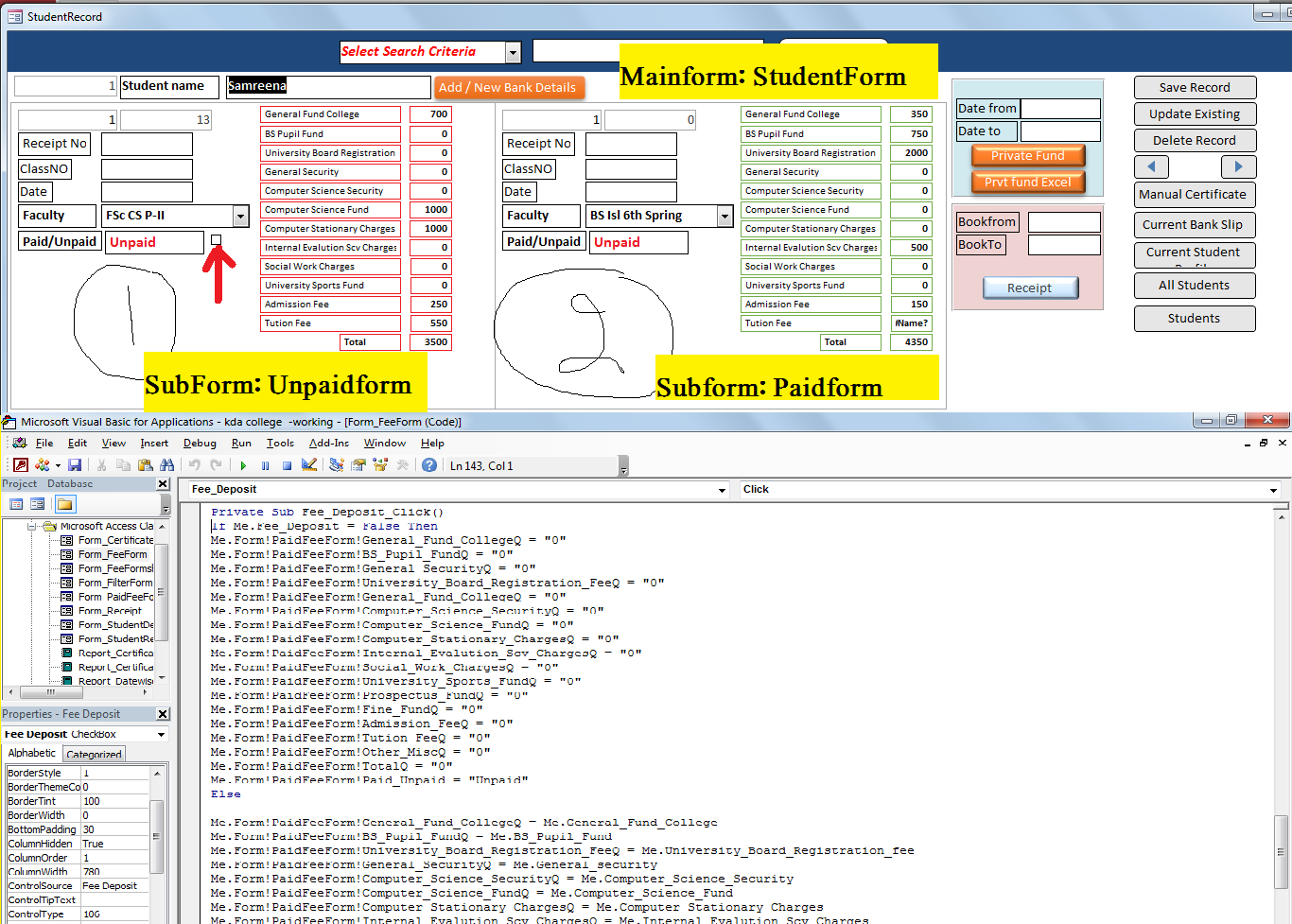
Task: Save the VBA project with floppy icon
Action: pos(75,465)
